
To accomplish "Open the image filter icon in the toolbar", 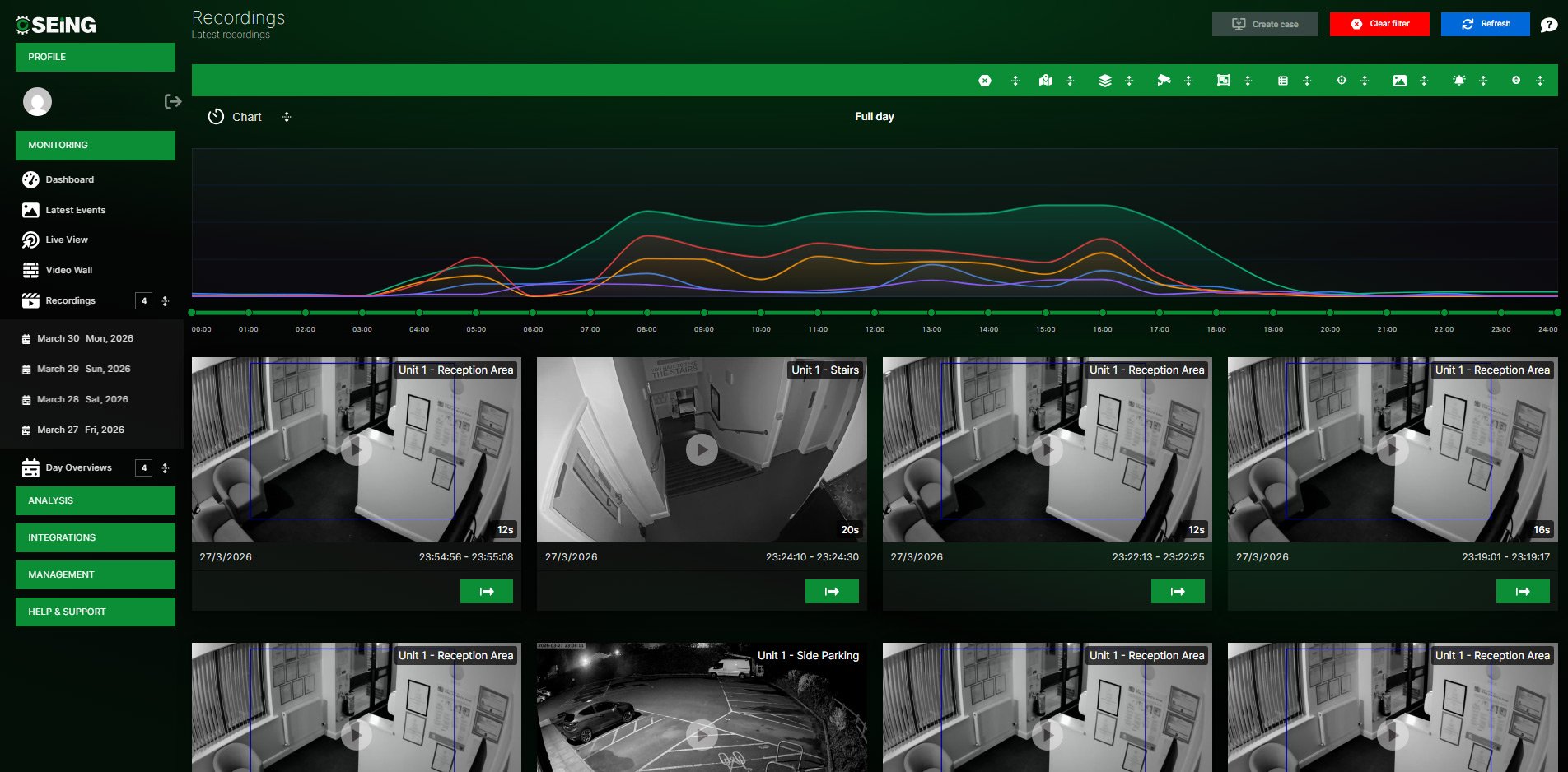I will (x=1400, y=80).
